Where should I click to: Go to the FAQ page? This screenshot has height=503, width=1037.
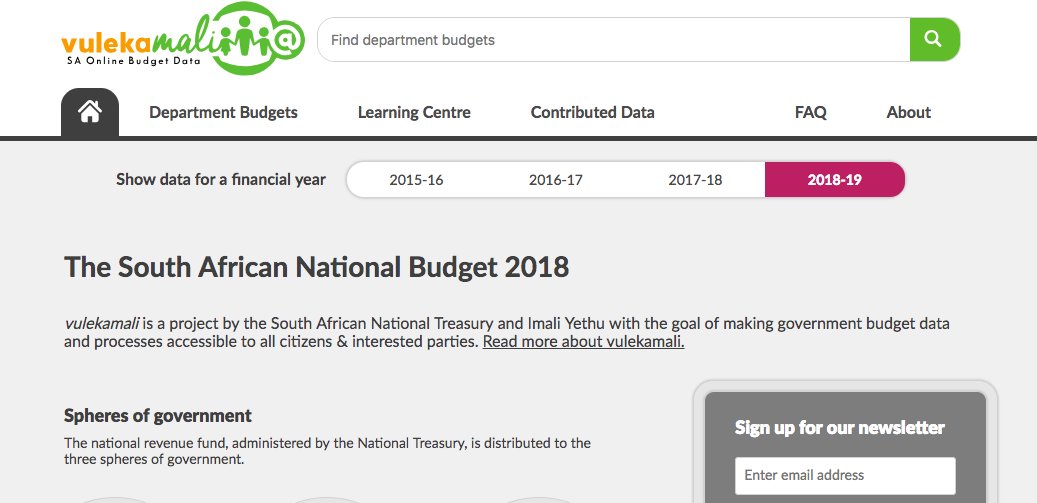tap(811, 112)
